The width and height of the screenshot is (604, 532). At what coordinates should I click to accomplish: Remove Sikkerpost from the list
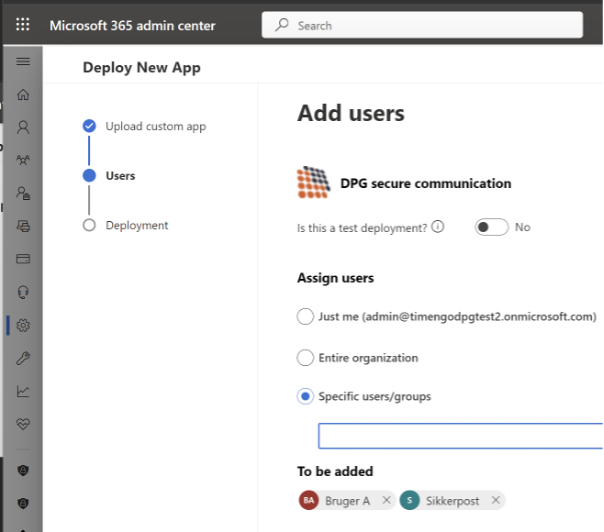click(496, 500)
